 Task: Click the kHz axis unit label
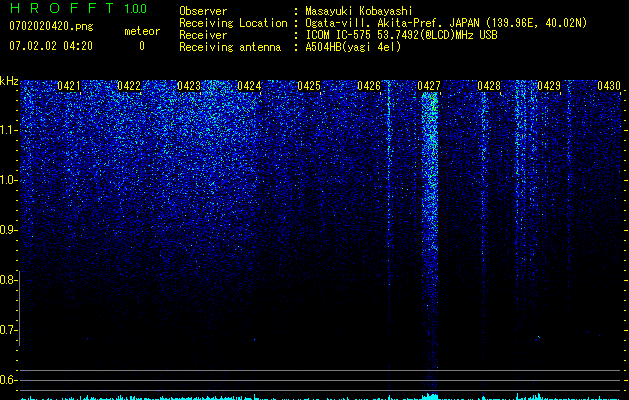point(9,81)
